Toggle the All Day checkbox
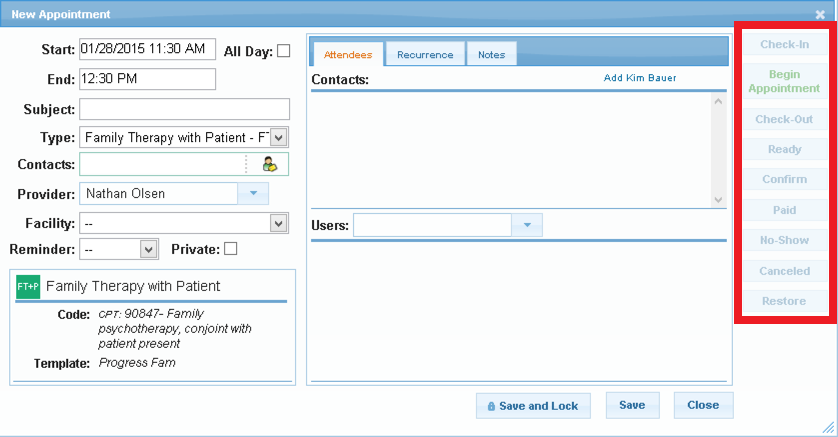This screenshot has width=838, height=437. tap(284, 51)
